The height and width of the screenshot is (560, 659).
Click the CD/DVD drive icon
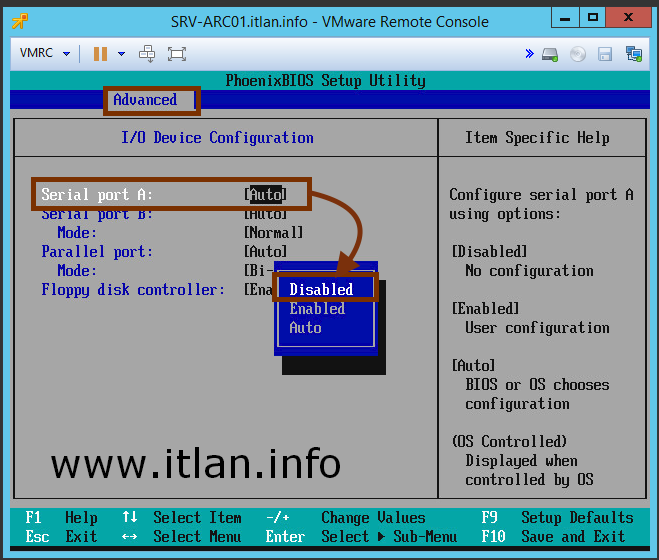(x=577, y=54)
